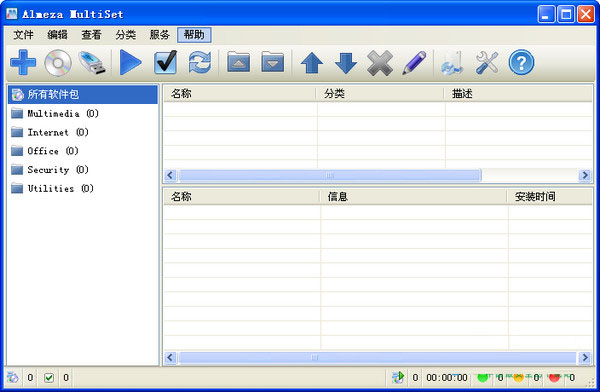Select the Security (0) category
Screen dimensions: 600x392
(x=50, y=170)
